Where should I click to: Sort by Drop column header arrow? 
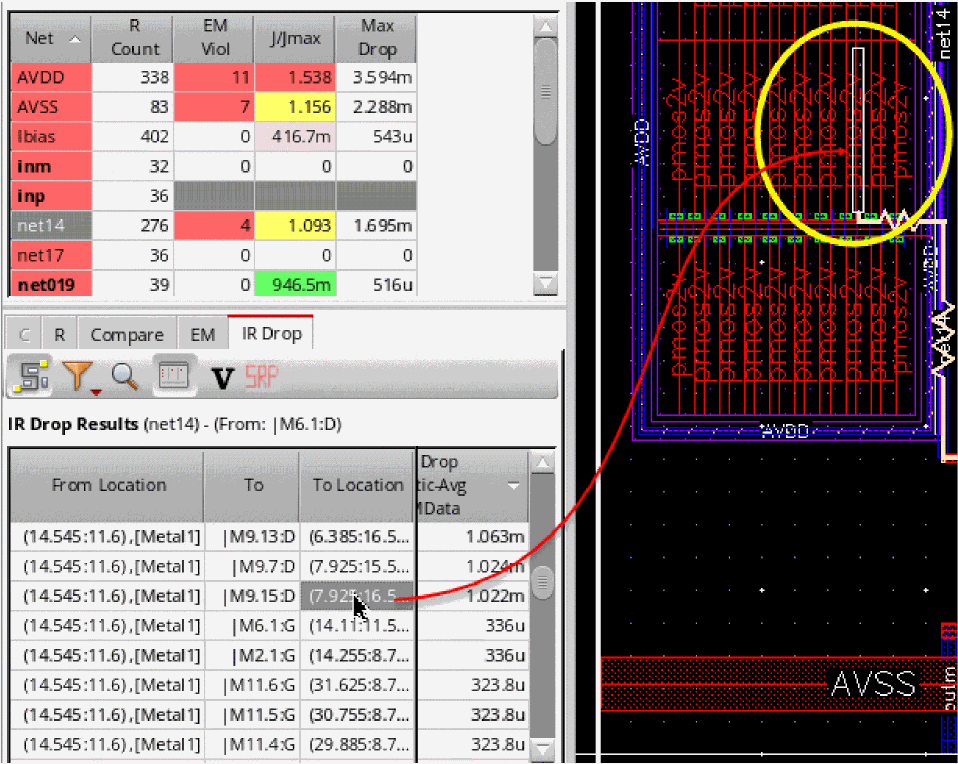click(x=514, y=486)
